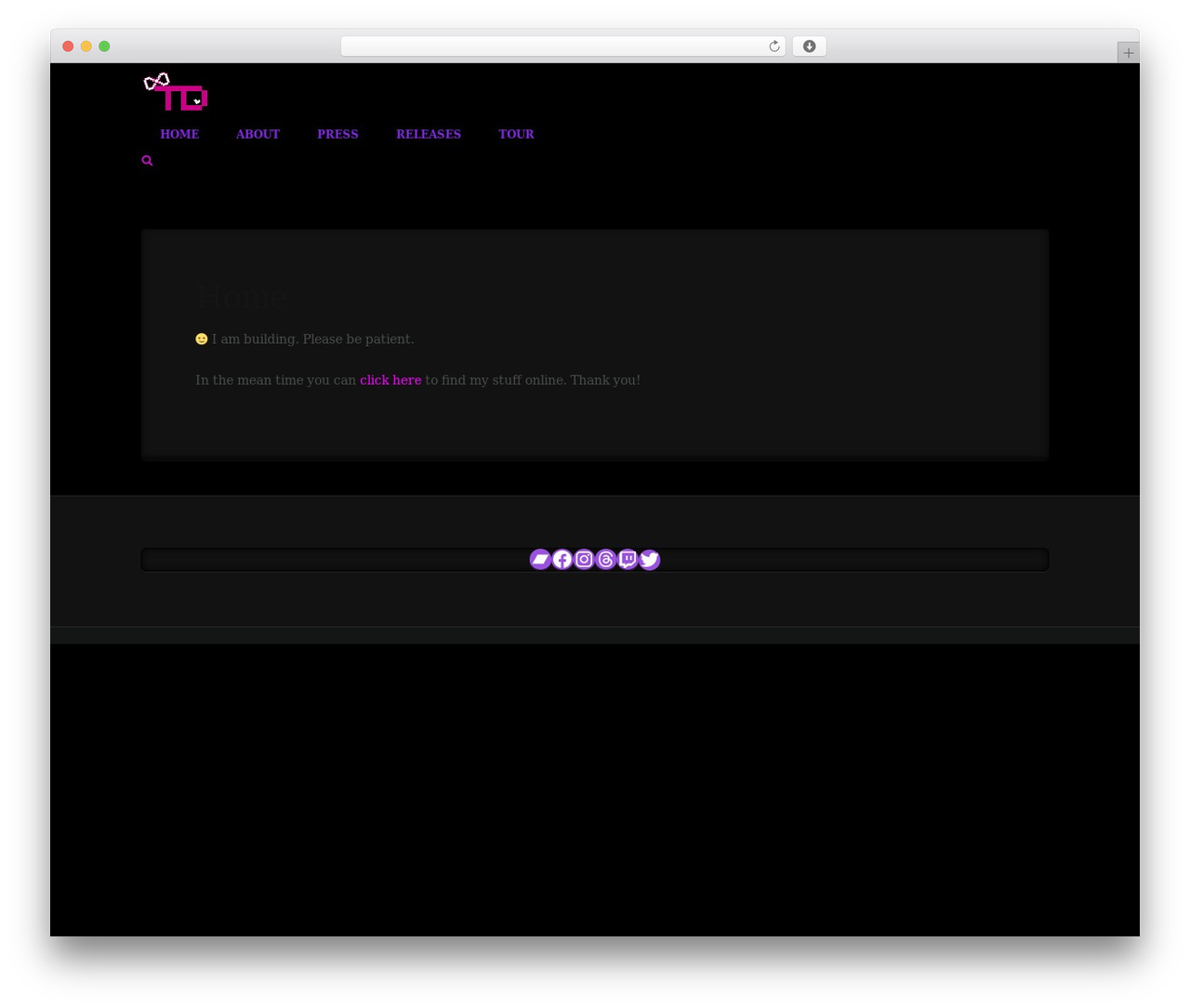Reload the page with refresh icon
Image resolution: width=1190 pixels, height=1008 pixels.
[774, 46]
